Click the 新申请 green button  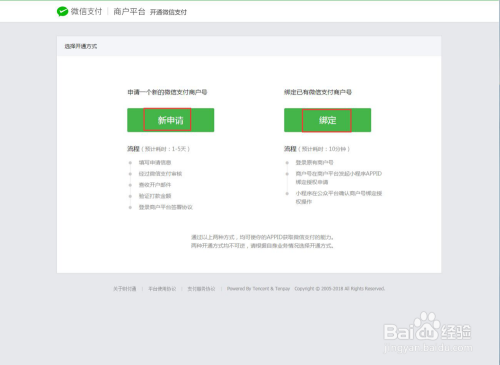click(x=170, y=120)
